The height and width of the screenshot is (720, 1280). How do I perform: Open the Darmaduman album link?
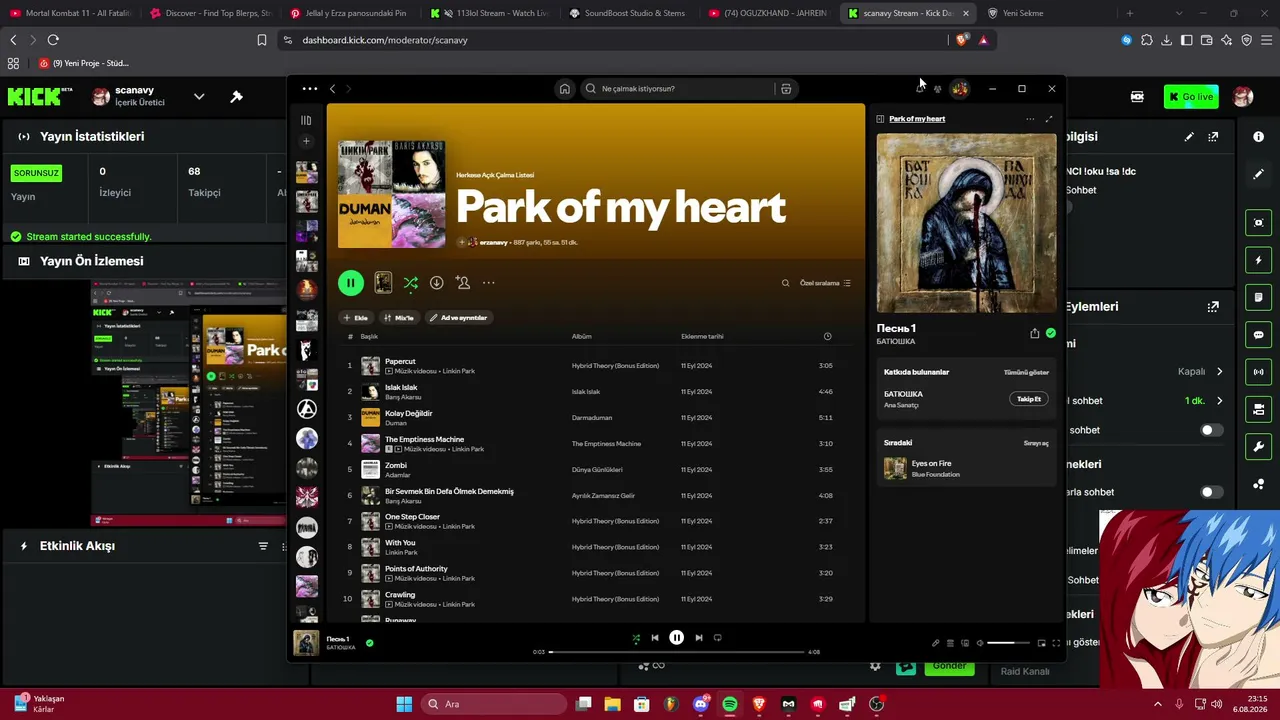coord(592,418)
